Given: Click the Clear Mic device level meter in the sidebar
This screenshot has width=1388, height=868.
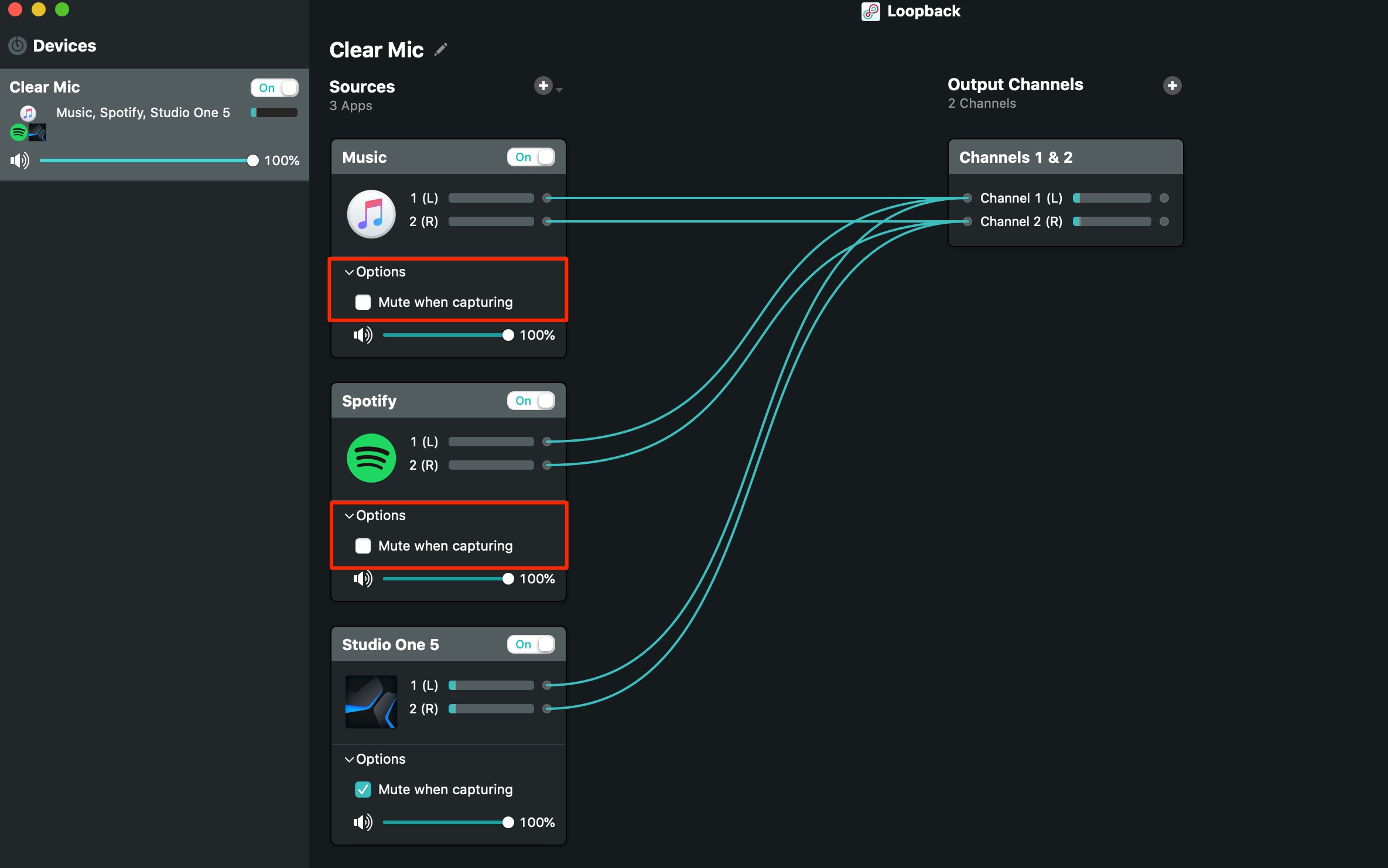Looking at the screenshot, I should coord(274,112).
